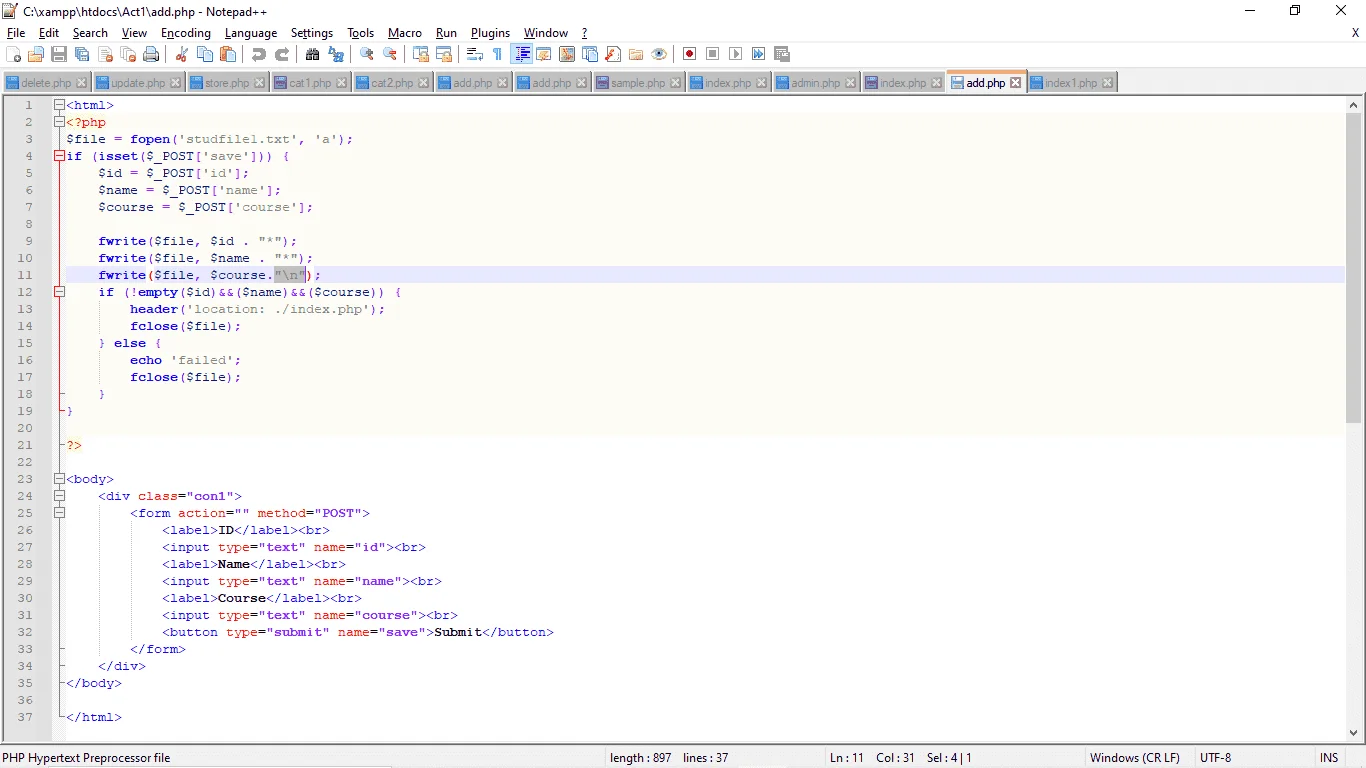
Task: Close current document with menu bar X
Action: (1355, 33)
